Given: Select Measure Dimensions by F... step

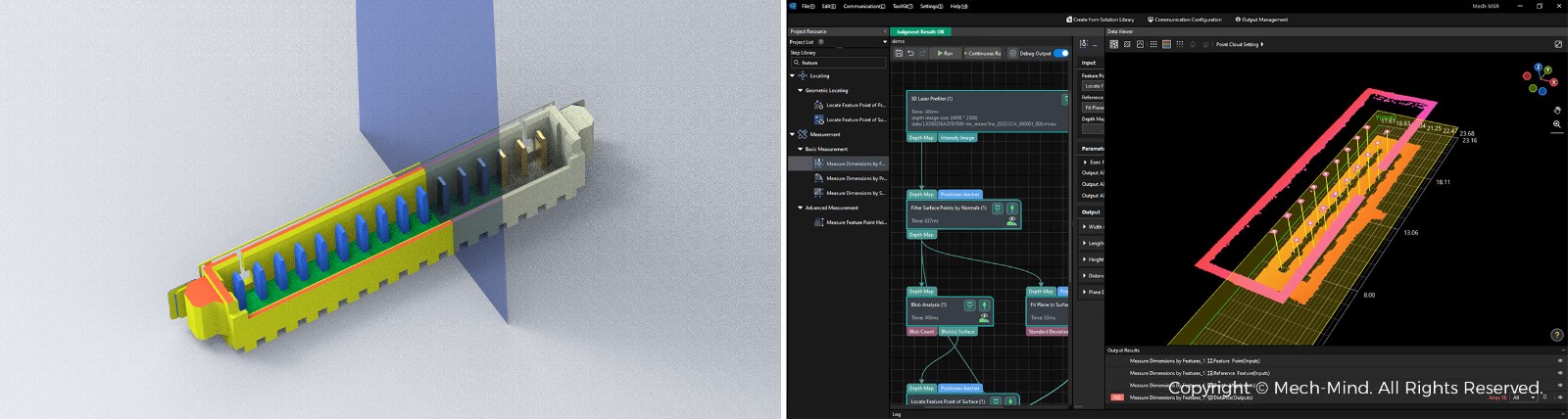Looking at the screenshot, I should (x=851, y=163).
